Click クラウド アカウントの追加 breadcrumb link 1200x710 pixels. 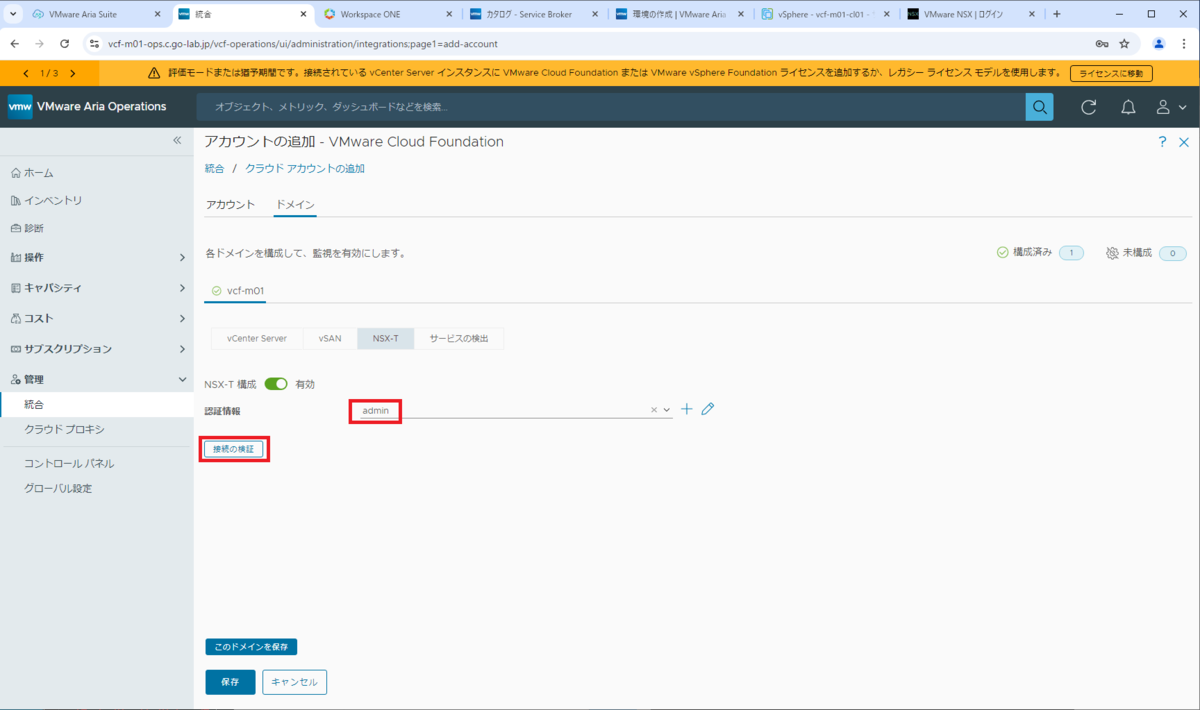(305, 168)
